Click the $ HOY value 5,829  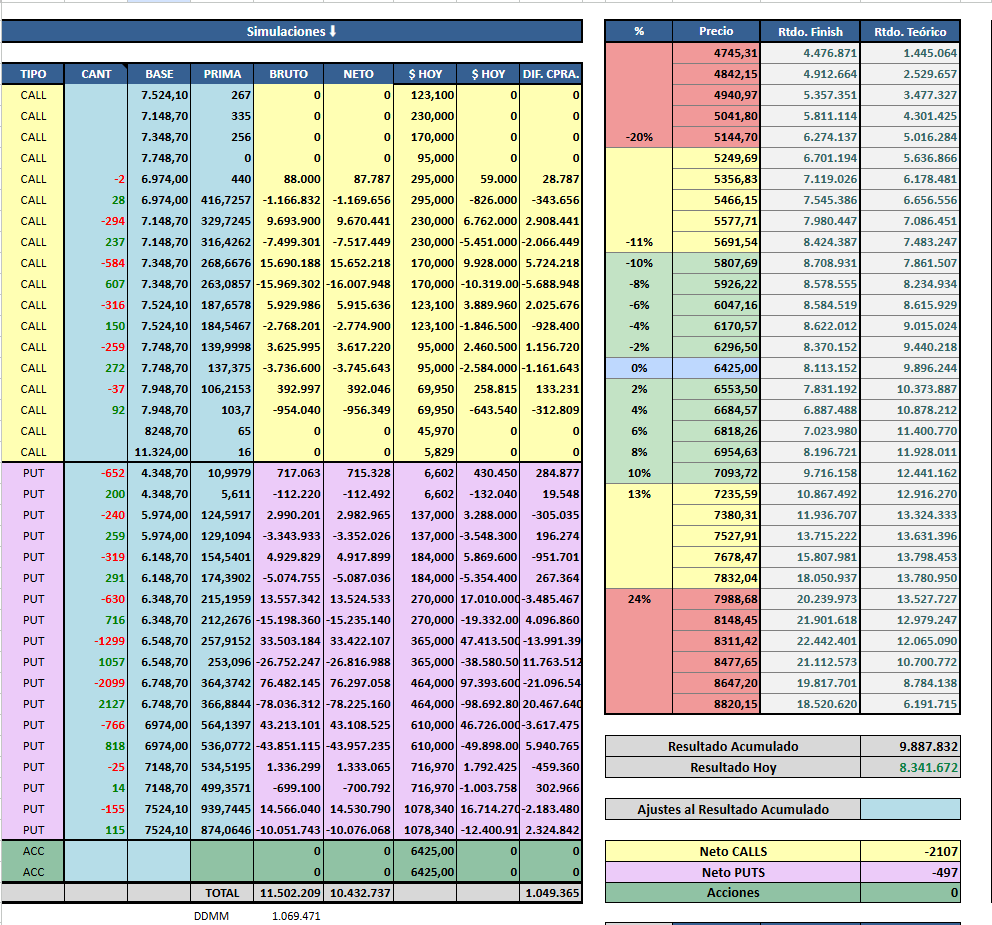(425, 452)
